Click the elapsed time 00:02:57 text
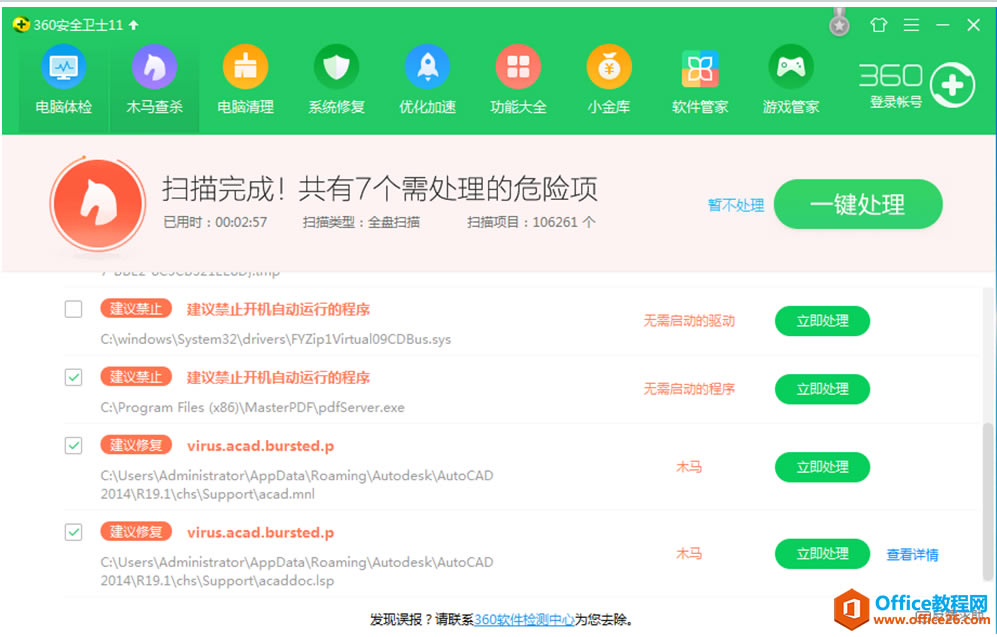Screen dimensions: 997x637 coord(241,223)
